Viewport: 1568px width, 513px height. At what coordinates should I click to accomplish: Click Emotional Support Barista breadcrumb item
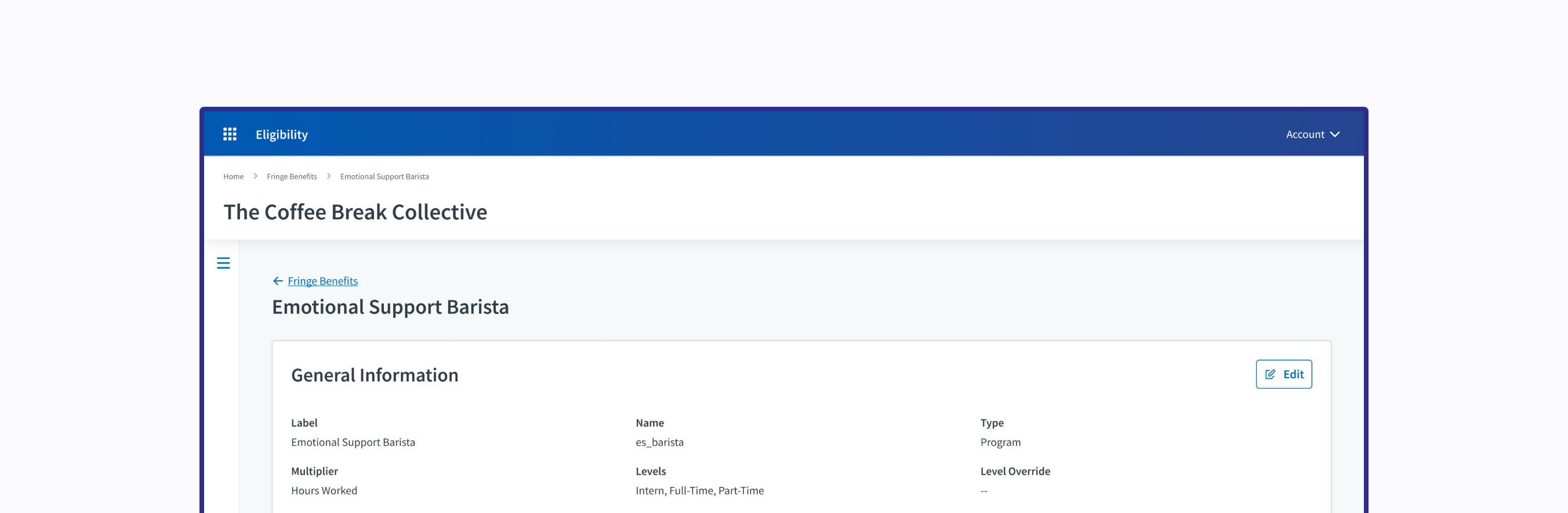(384, 176)
